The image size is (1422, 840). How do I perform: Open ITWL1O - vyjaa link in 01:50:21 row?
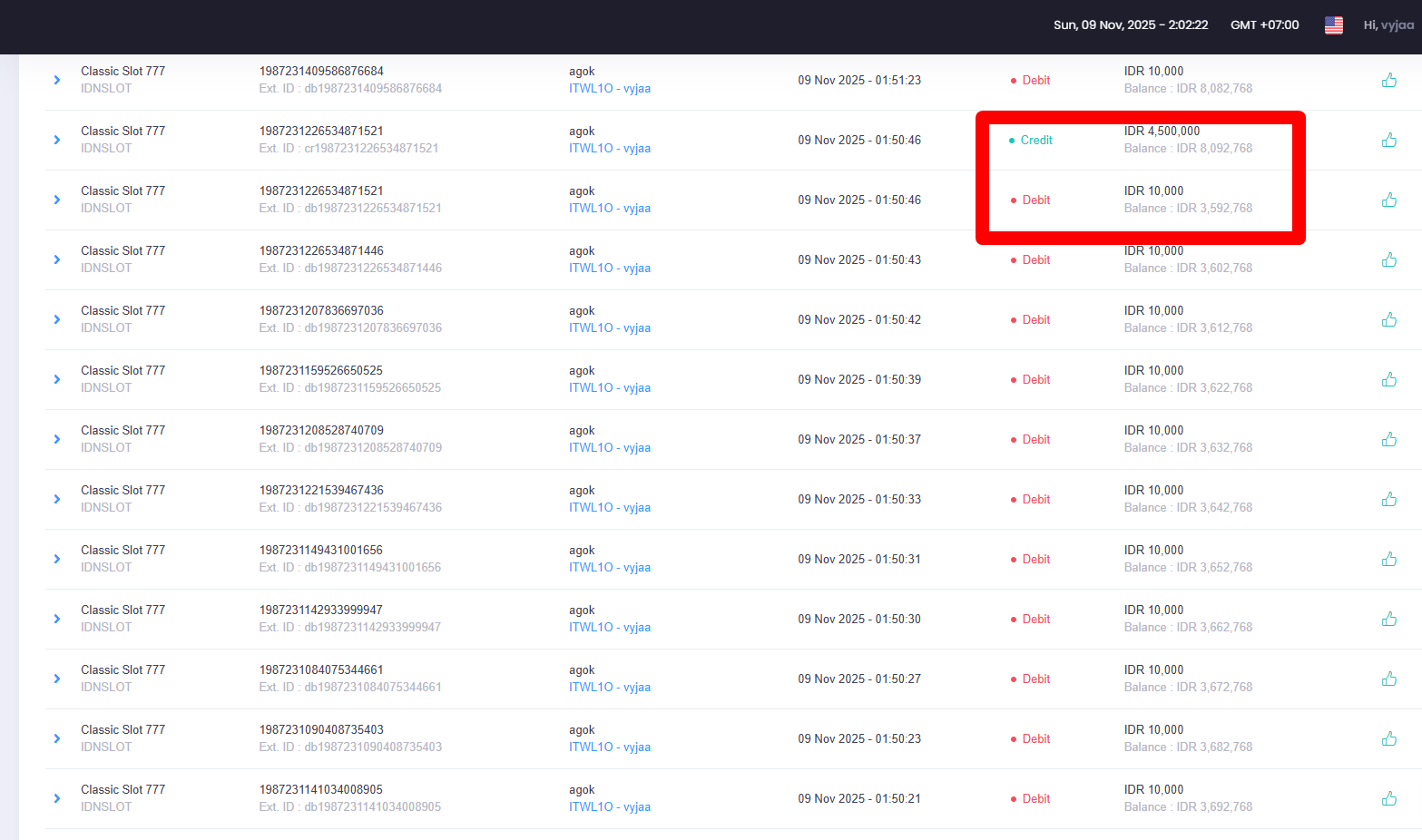click(610, 807)
